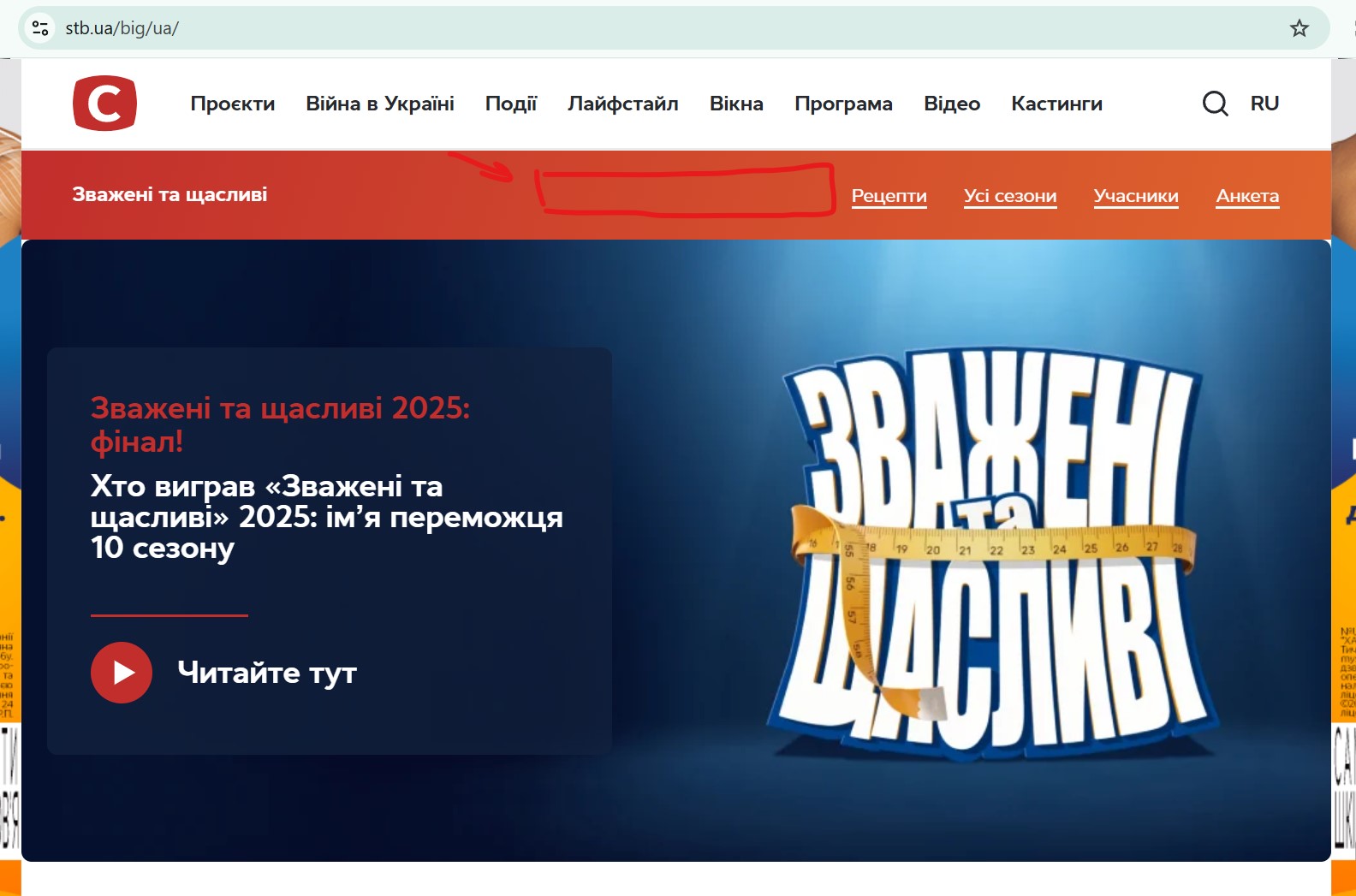This screenshot has width=1356, height=896.
Task: Click the address bar URL stb.ua/big/ua/
Action: pyautogui.click(x=122, y=28)
